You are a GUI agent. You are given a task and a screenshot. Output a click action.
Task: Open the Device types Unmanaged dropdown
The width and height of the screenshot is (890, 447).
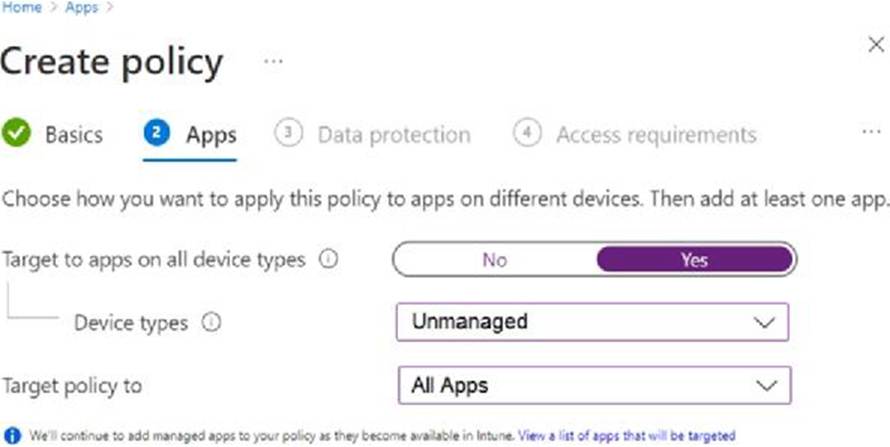click(x=593, y=323)
